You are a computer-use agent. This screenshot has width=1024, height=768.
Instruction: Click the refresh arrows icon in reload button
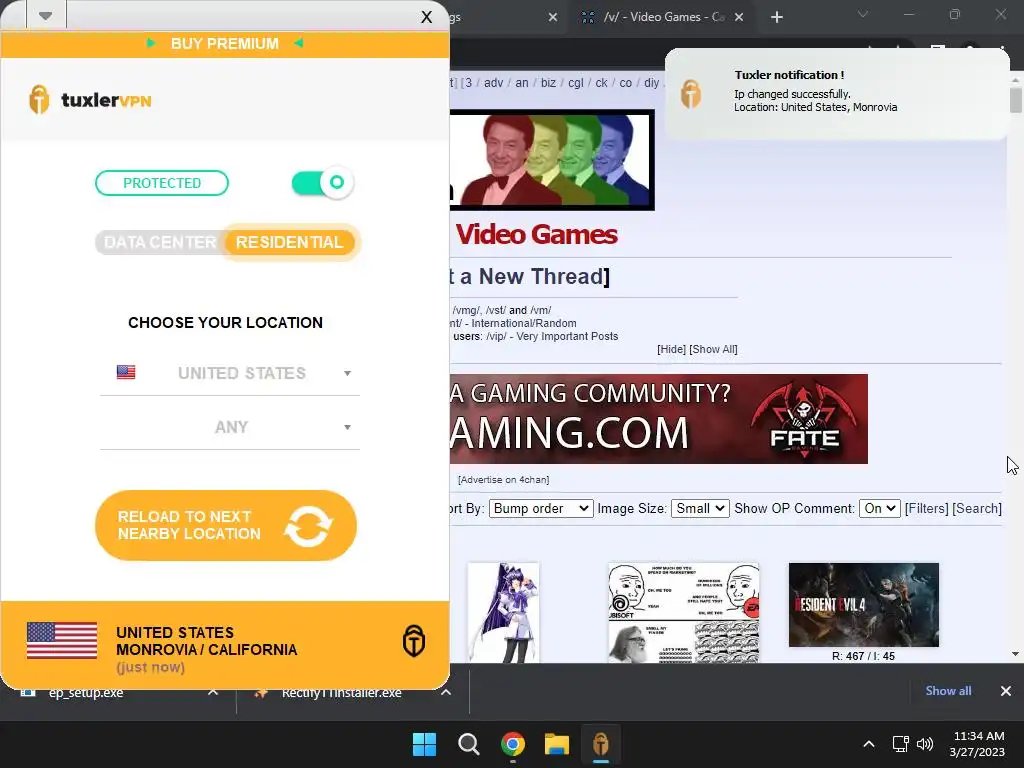pyautogui.click(x=308, y=526)
